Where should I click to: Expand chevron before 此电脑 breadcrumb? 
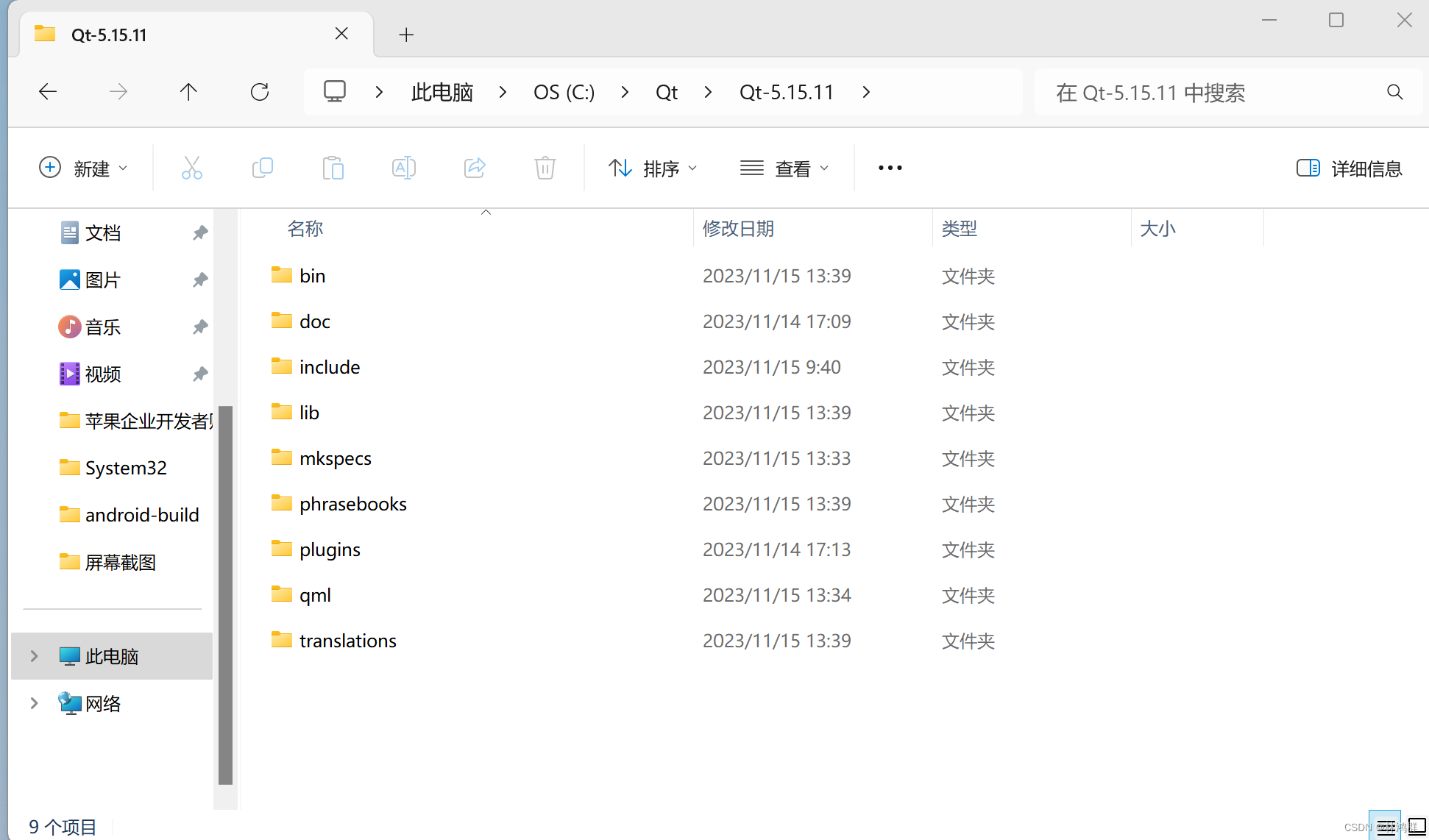pyautogui.click(x=379, y=92)
